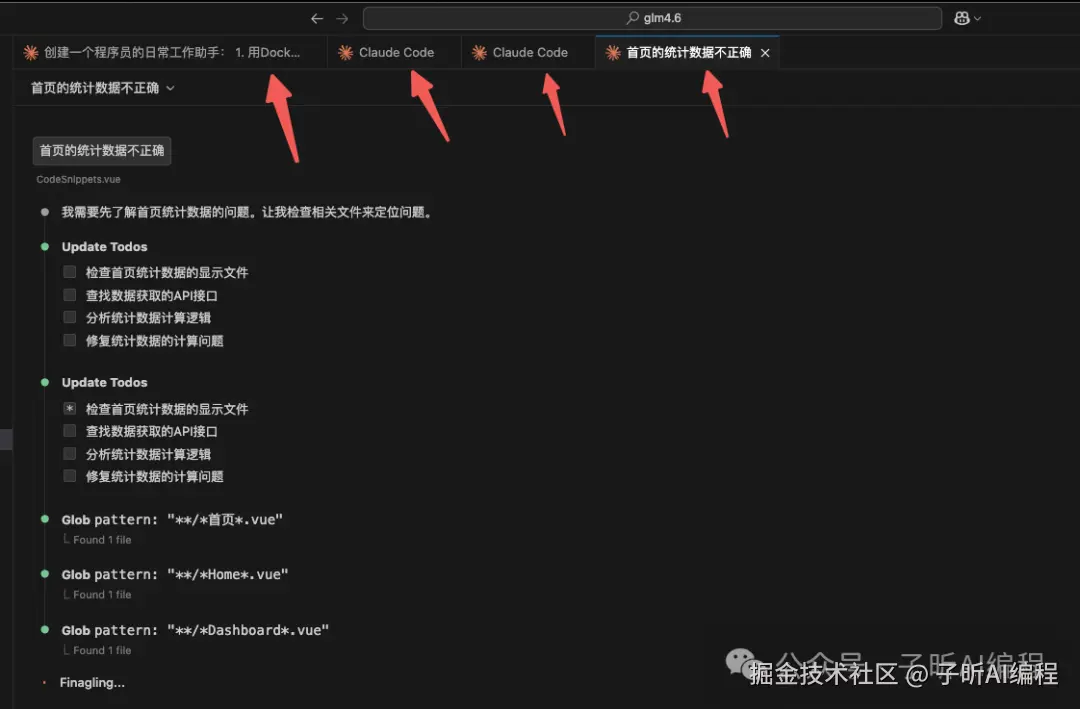
Task: Check the 修复统计数据的计算问题 checkbox
Action: (69, 340)
